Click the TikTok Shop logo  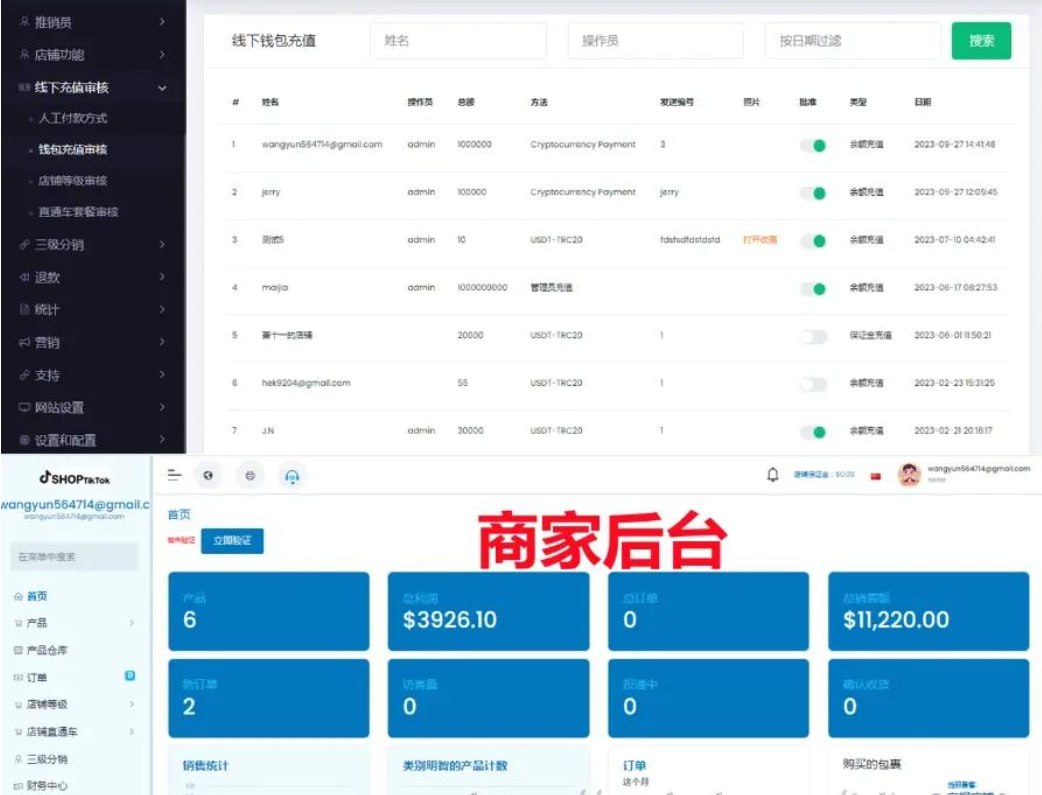[x=75, y=479]
